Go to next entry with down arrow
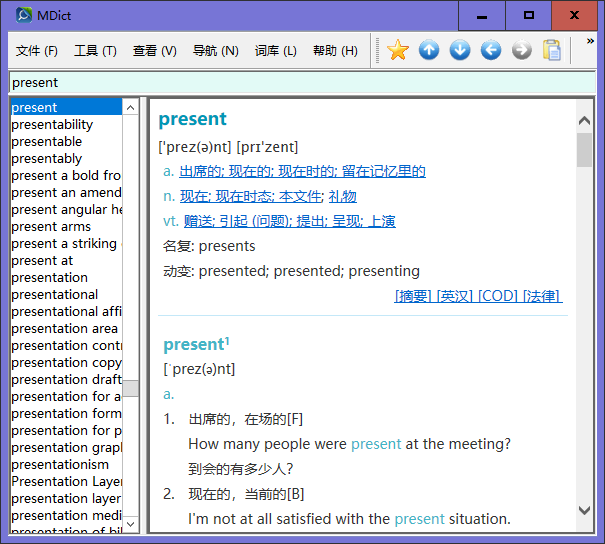The image size is (605, 544). 460,50
